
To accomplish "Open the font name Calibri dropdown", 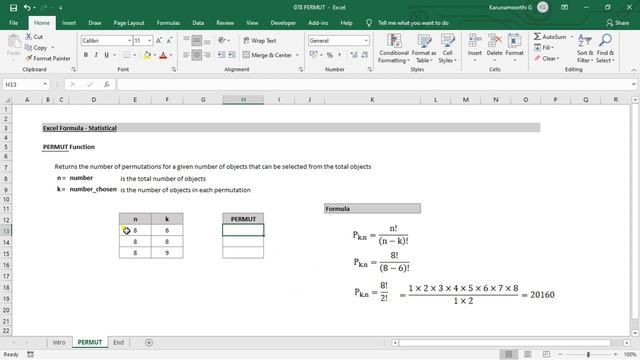I will tap(129, 40).
